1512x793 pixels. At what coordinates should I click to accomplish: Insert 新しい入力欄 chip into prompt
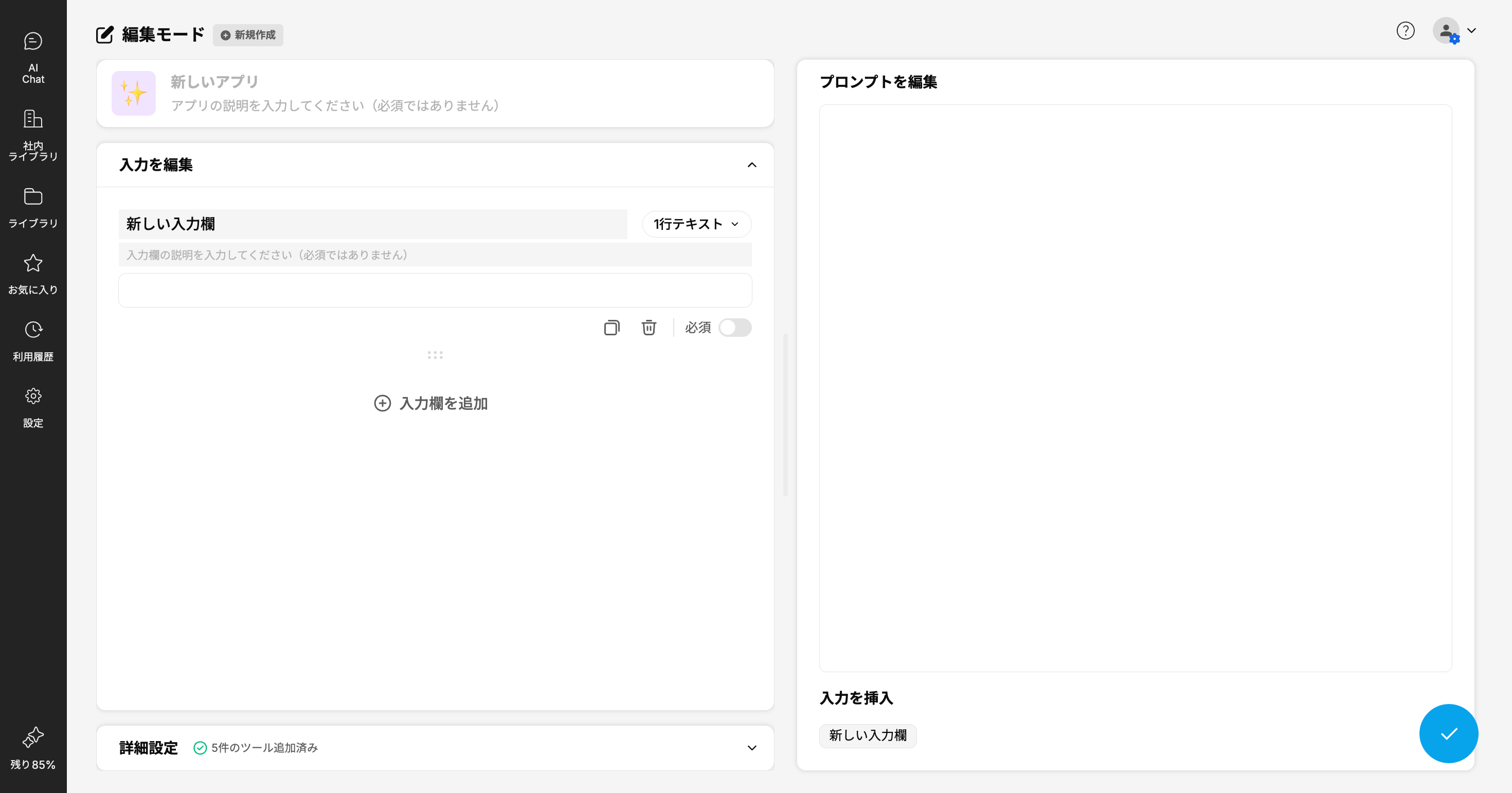[x=868, y=735]
